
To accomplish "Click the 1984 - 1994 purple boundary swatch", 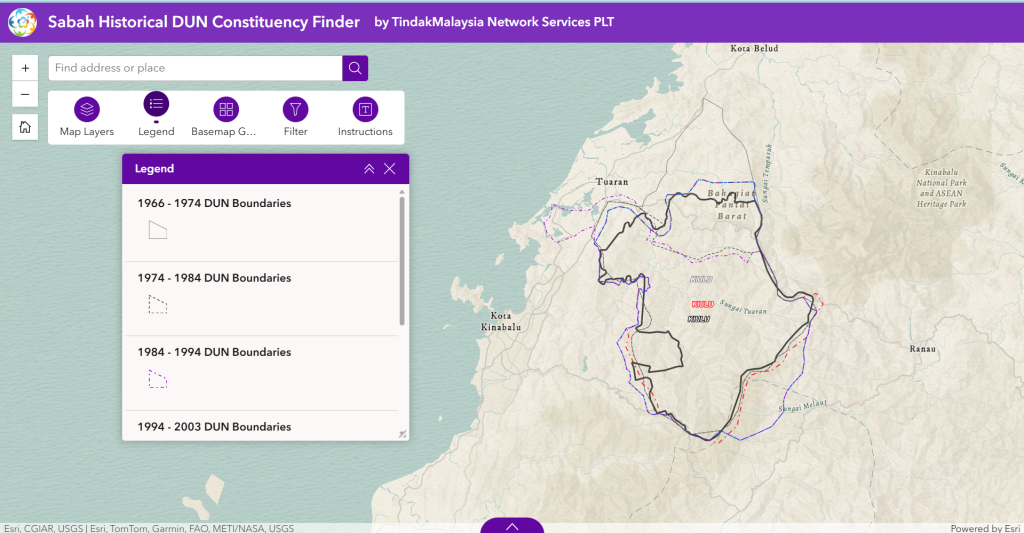I will [157, 379].
